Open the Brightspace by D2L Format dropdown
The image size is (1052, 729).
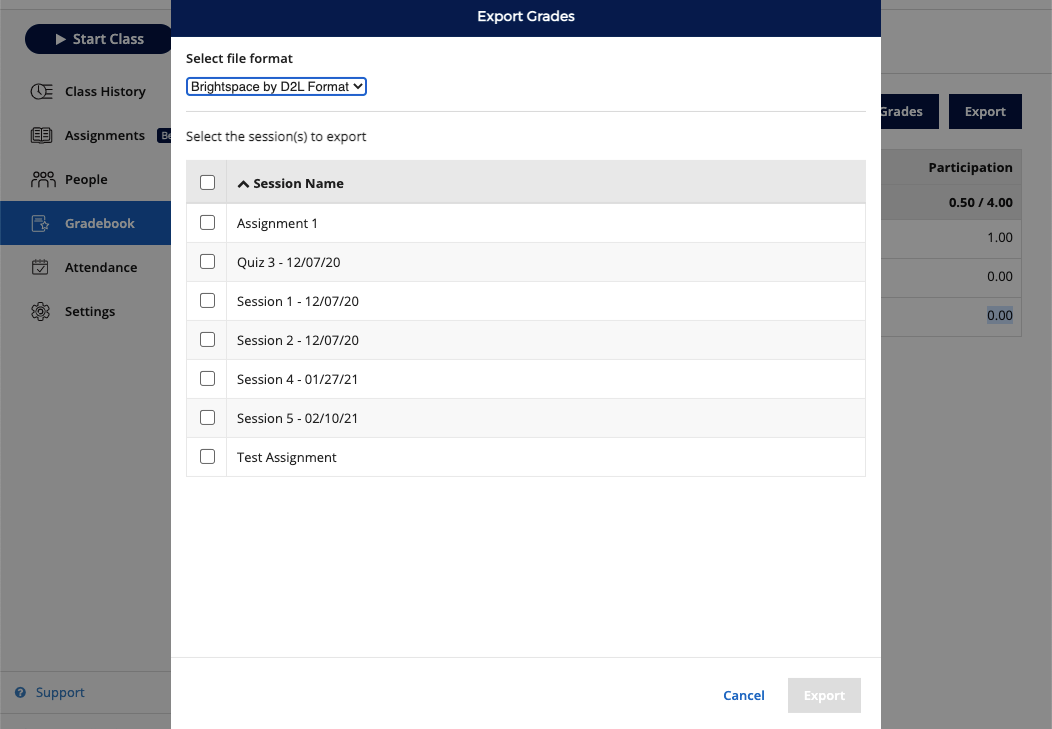pos(276,87)
